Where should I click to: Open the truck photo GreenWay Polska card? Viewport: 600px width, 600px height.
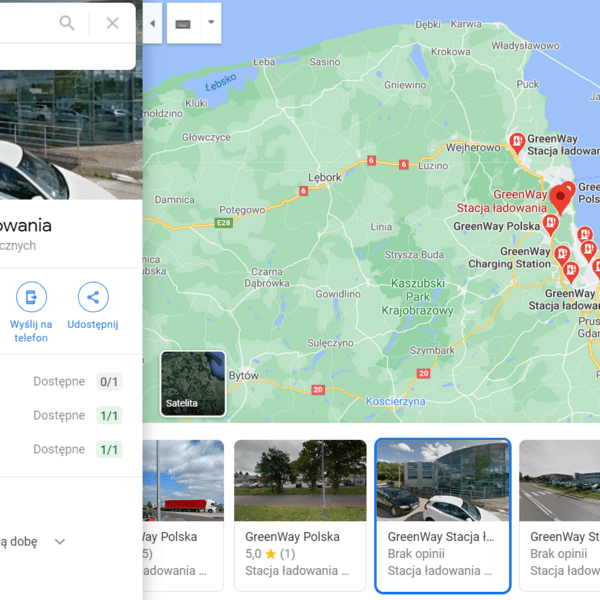[183, 515]
